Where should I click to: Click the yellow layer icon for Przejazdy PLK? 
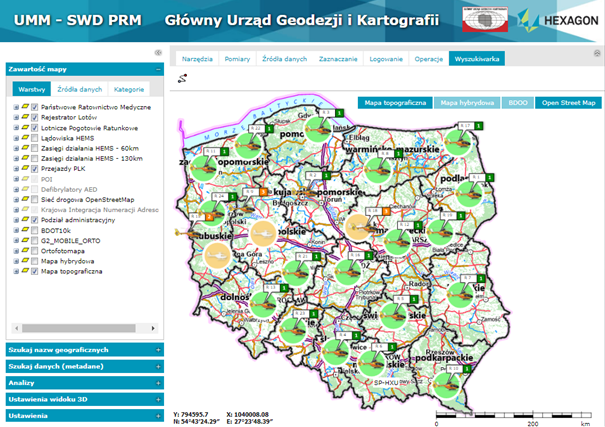(x=24, y=169)
